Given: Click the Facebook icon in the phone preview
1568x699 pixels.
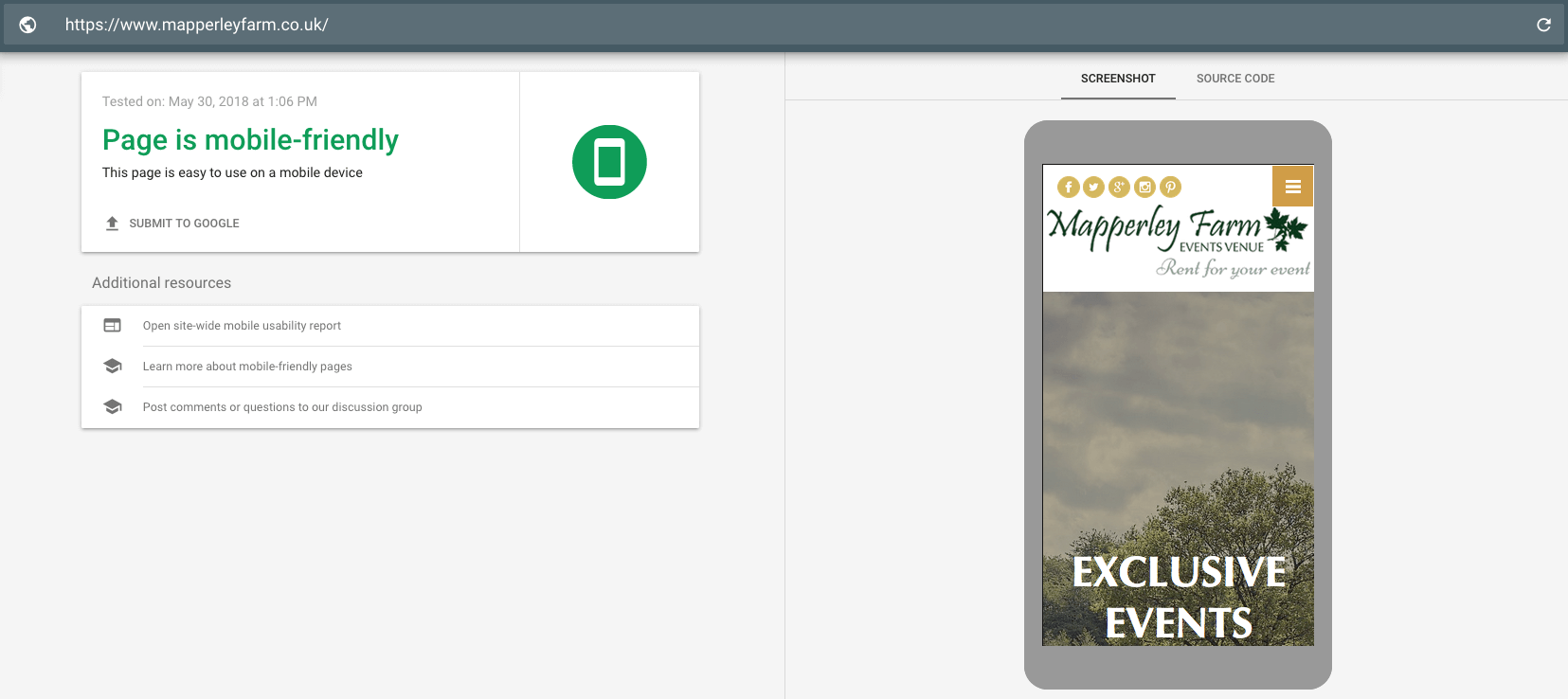Looking at the screenshot, I should [1068, 188].
